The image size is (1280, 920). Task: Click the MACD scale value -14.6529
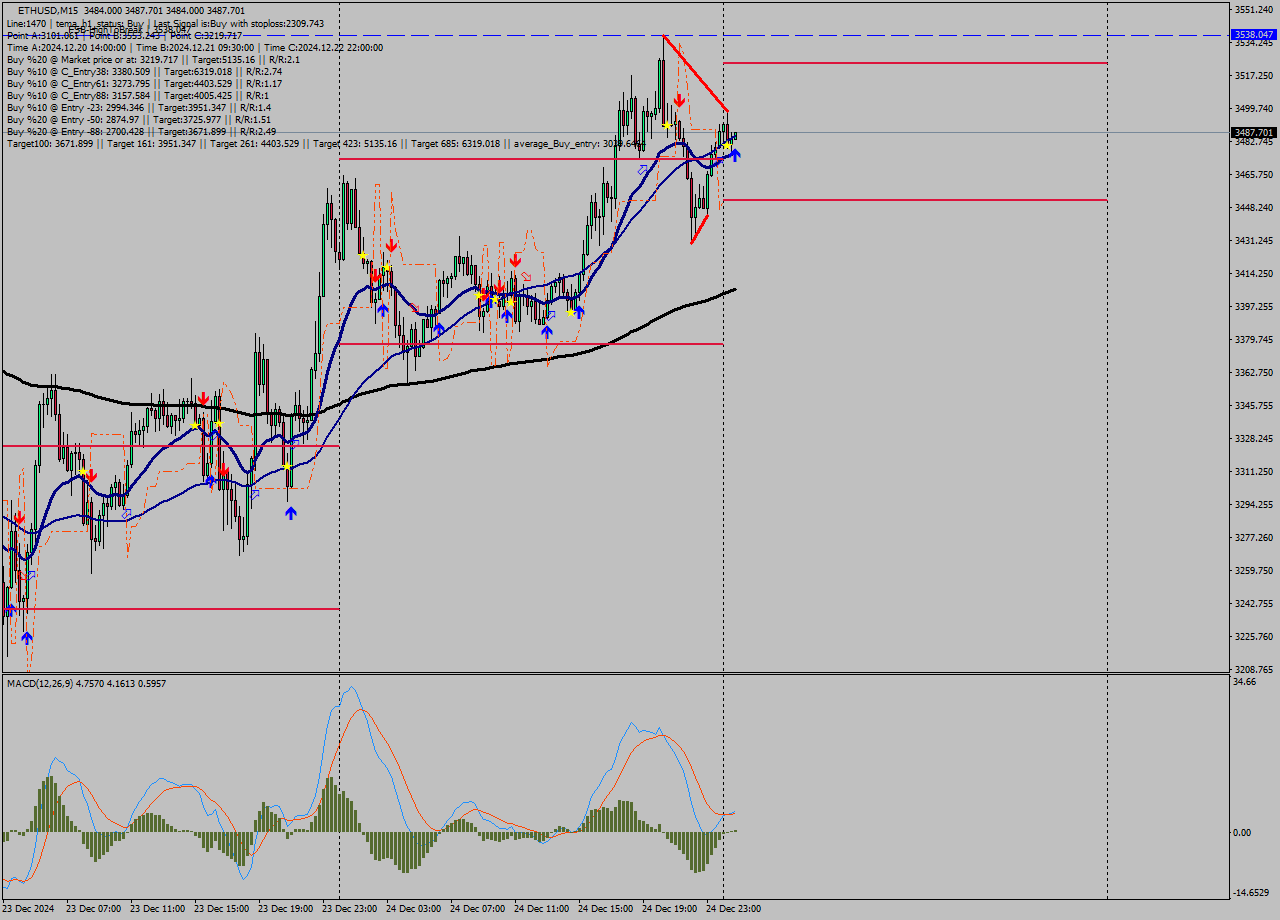[1251, 893]
